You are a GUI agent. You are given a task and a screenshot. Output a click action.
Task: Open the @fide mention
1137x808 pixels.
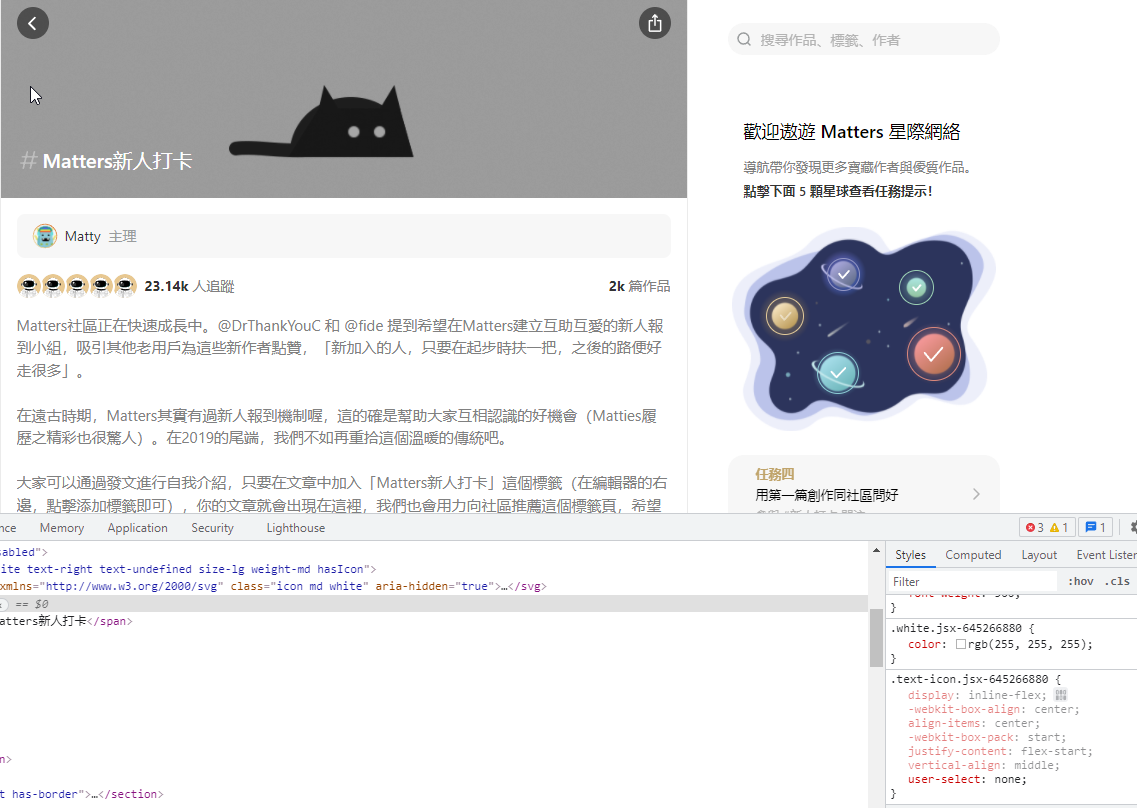pos(363,326)
